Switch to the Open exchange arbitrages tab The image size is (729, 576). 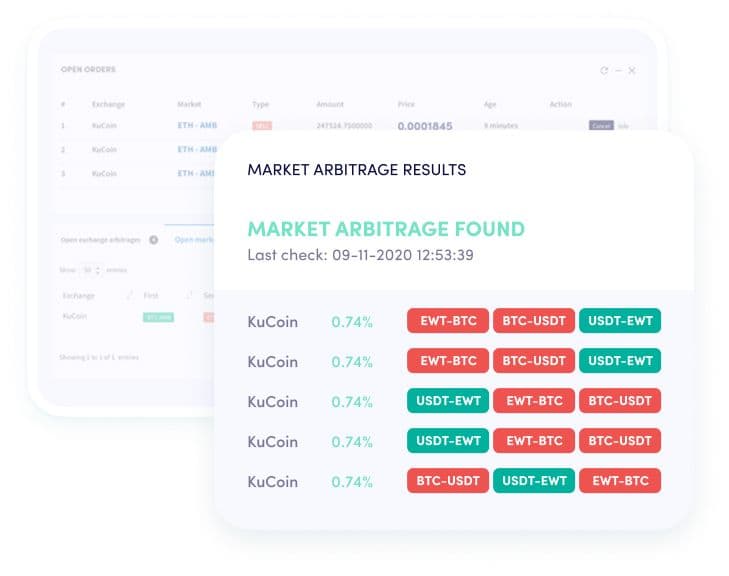pyautogui.click(x=100, y=240)
